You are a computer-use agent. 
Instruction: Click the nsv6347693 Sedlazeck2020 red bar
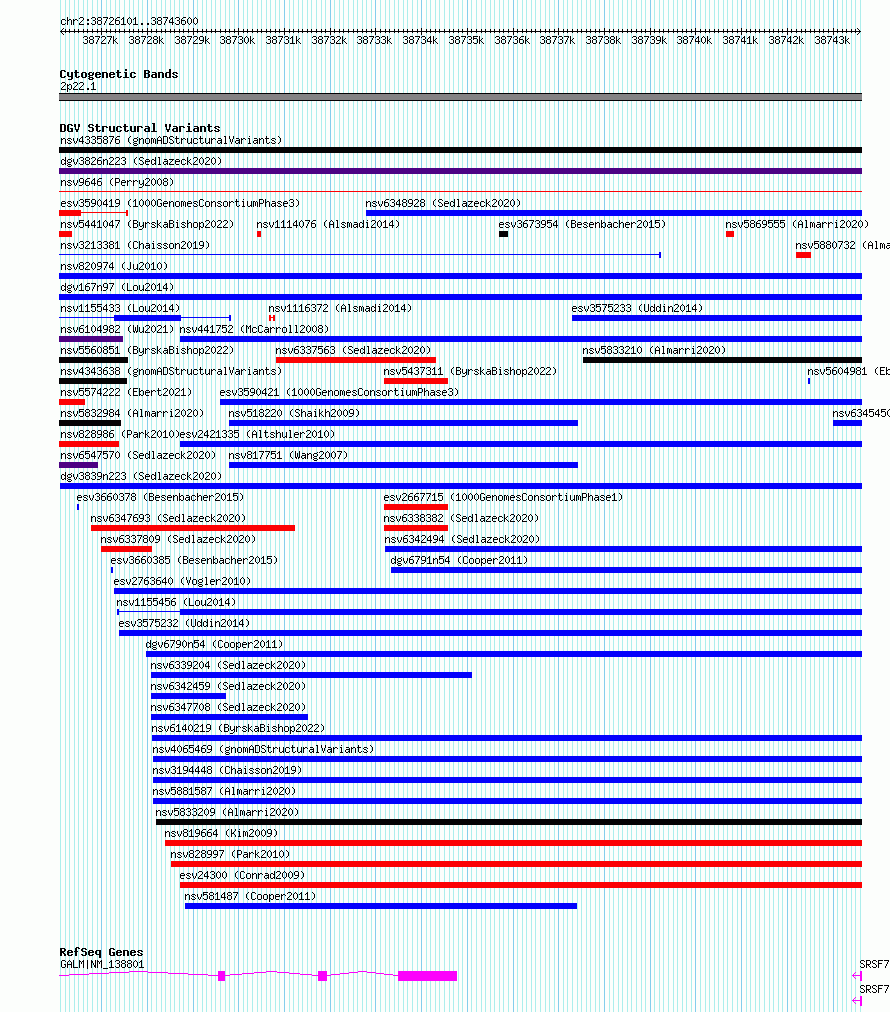point(193,528)
